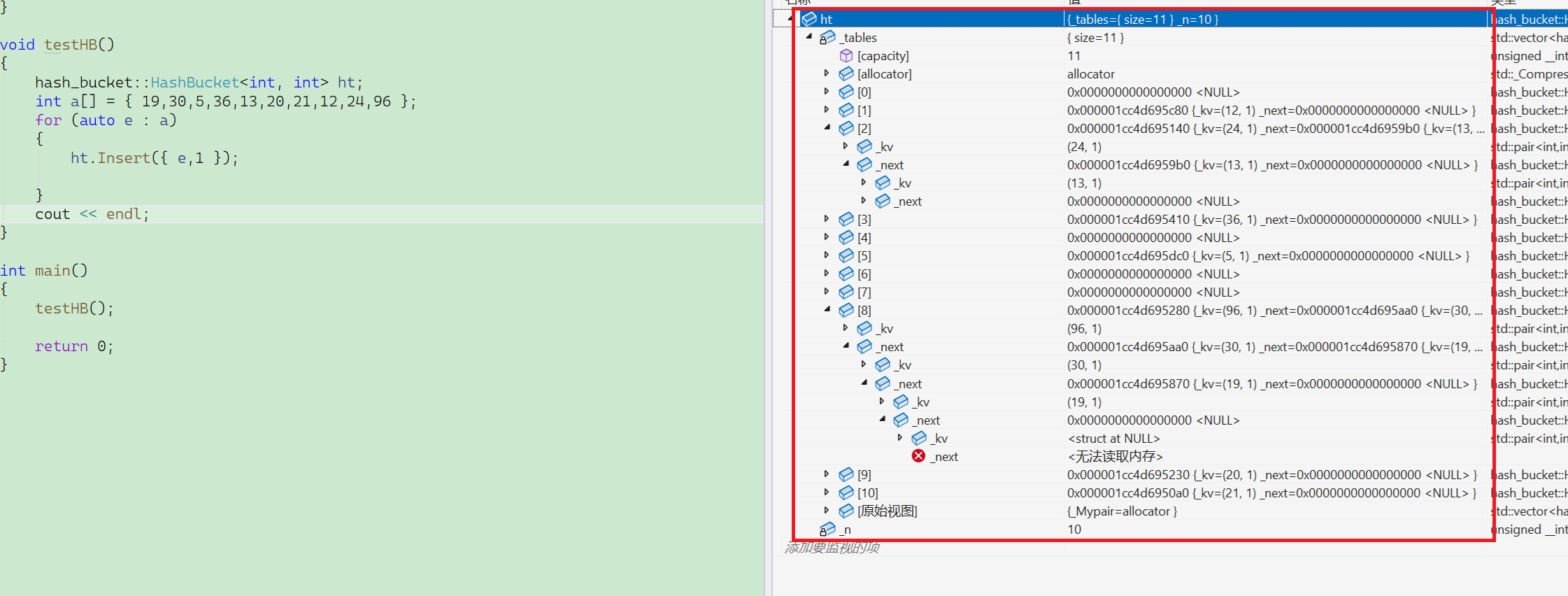This screenshot has width=1568, height=596.
Task: Click the cube icon of bucket [0]
Action: [846, 92]
